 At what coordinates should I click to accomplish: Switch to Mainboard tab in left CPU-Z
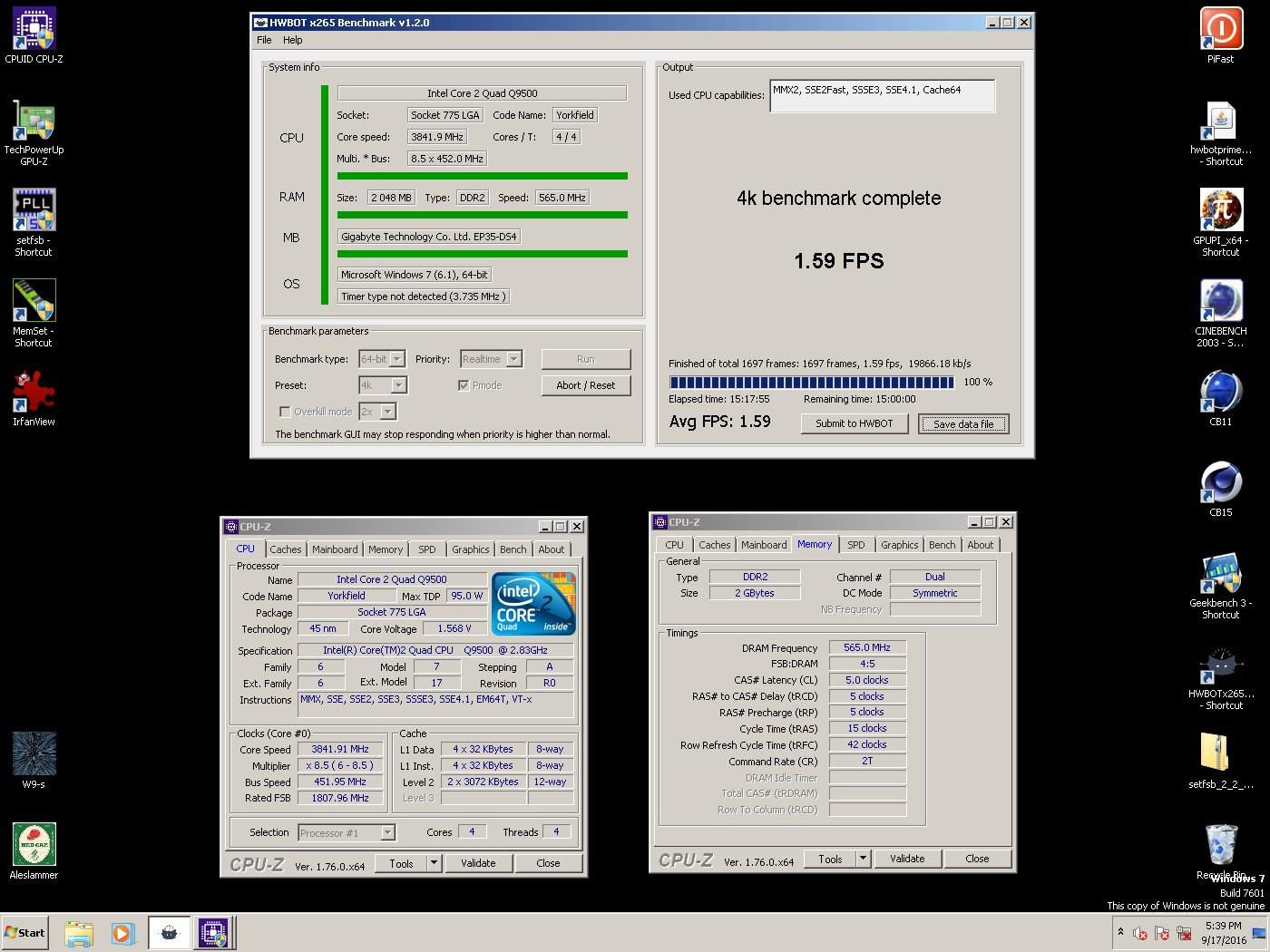point(335,549)
